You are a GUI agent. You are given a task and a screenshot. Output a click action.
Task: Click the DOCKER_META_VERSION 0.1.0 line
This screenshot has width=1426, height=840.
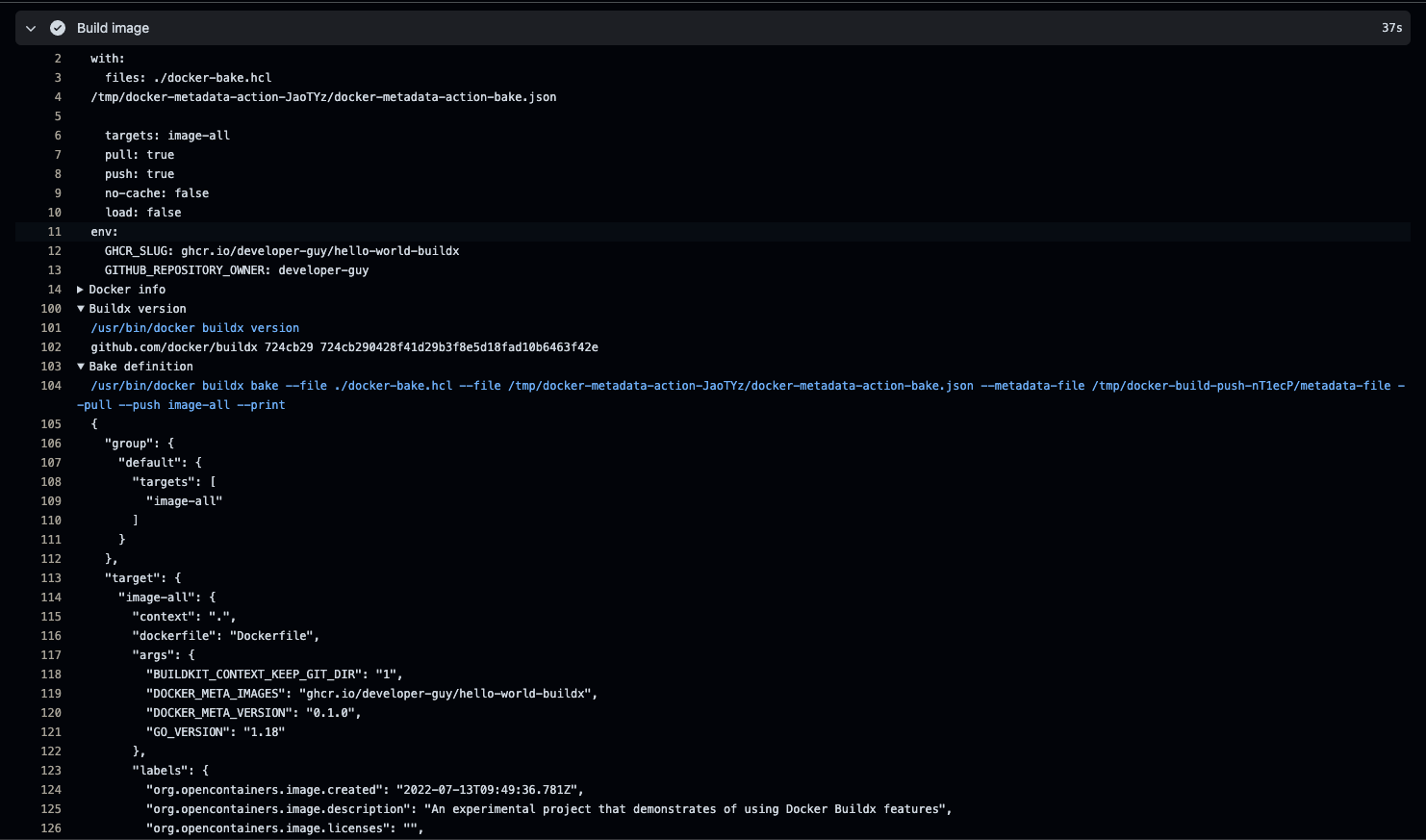(x=254, y=713)
